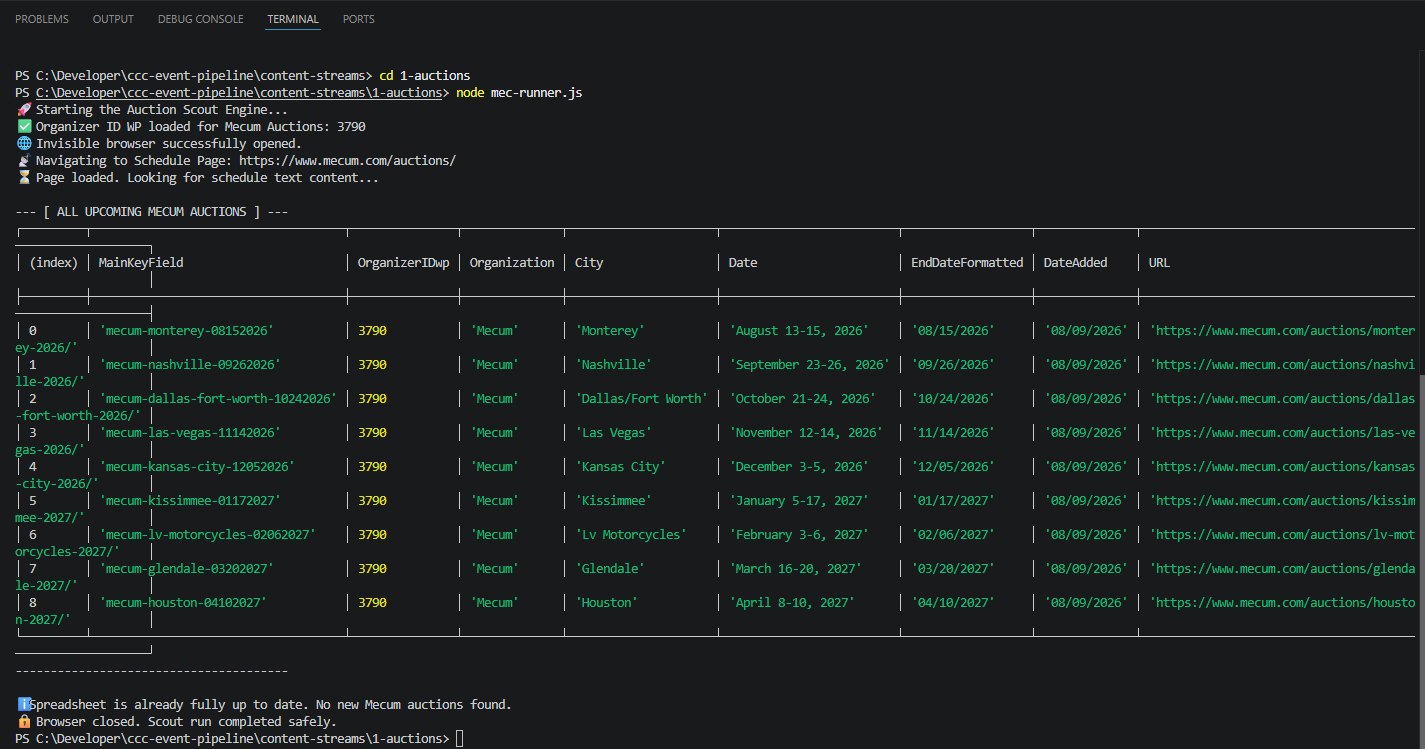Place cursor at the final terminal prompt
The image size is (1425, 749).
coord(459,739)
